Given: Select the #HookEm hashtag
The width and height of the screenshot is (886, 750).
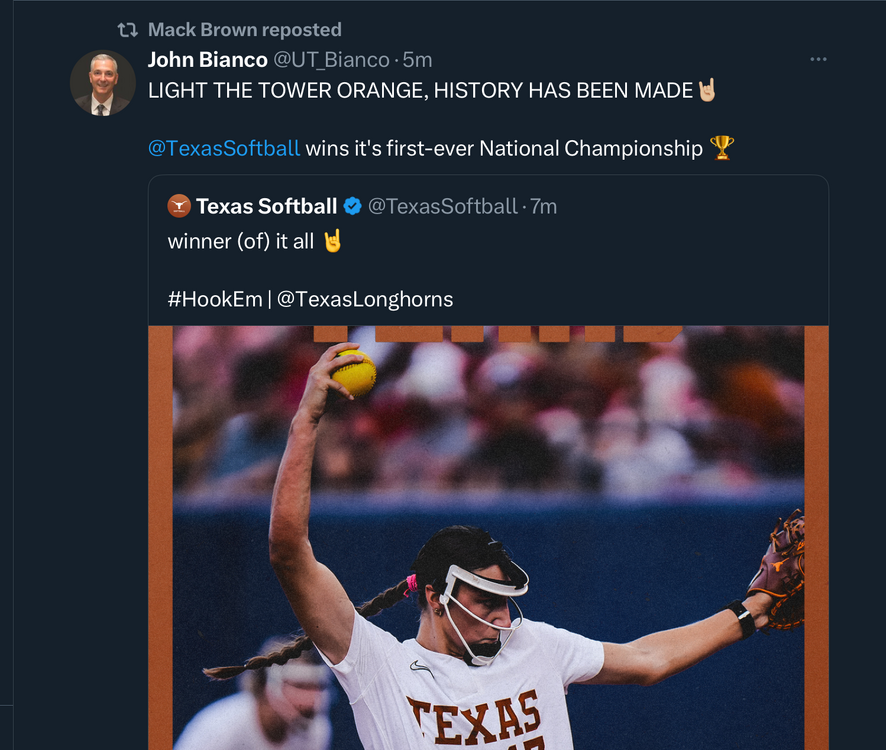Looking at the screenshot, I should point(215,299).
